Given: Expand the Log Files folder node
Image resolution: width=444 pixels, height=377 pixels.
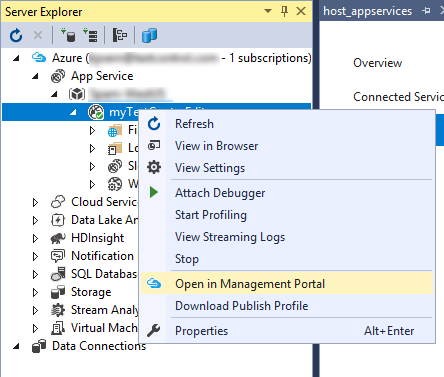Looking at the screenshot, I should click(92, 148).
